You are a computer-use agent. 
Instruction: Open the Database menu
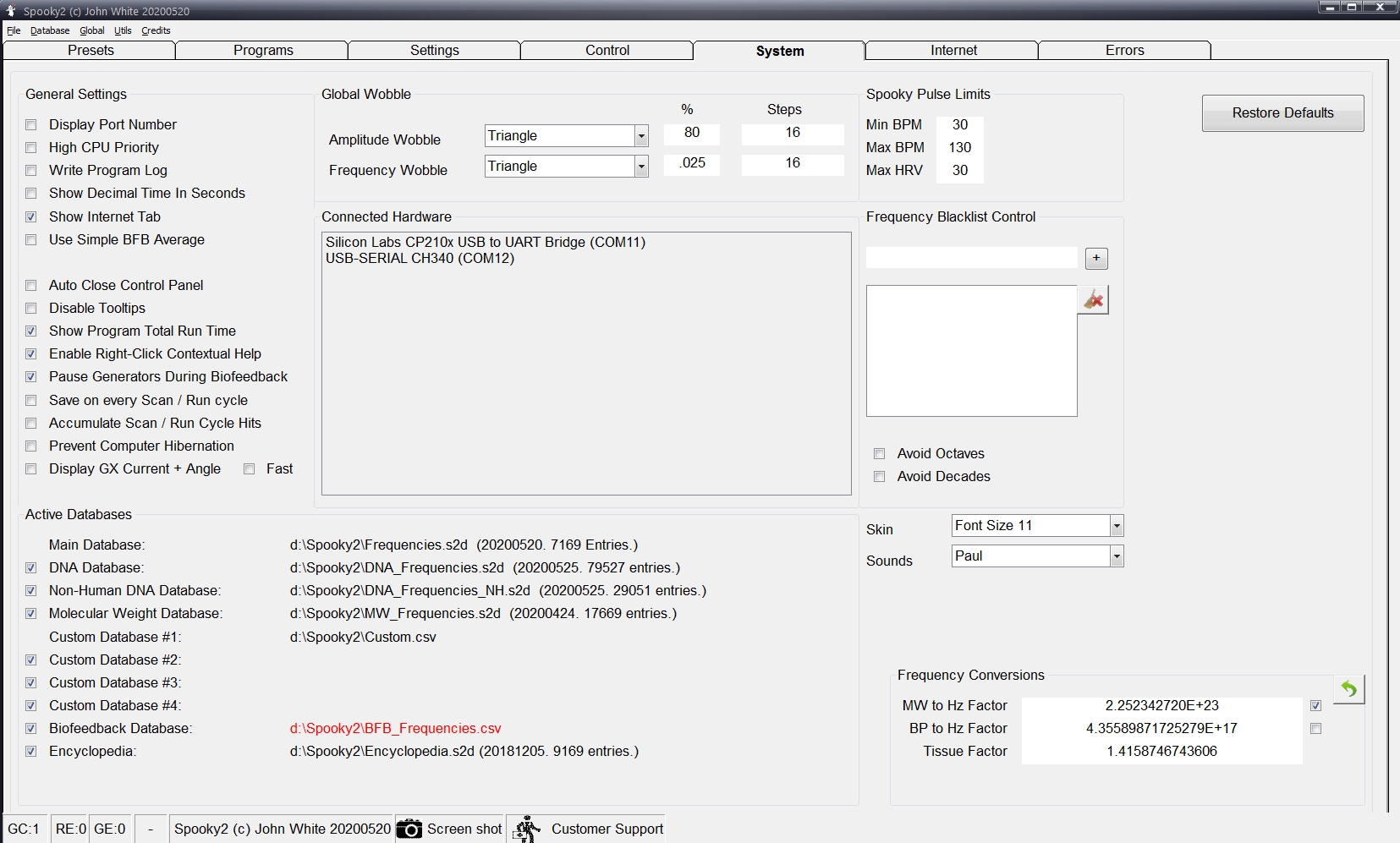[x=50, y=30]
